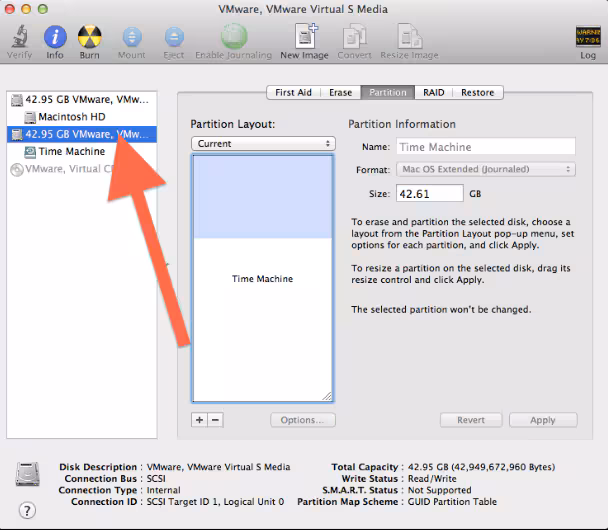Click the Macintosh HD volume icon
This screenshot has width=608, height=530.
point(30,117)
